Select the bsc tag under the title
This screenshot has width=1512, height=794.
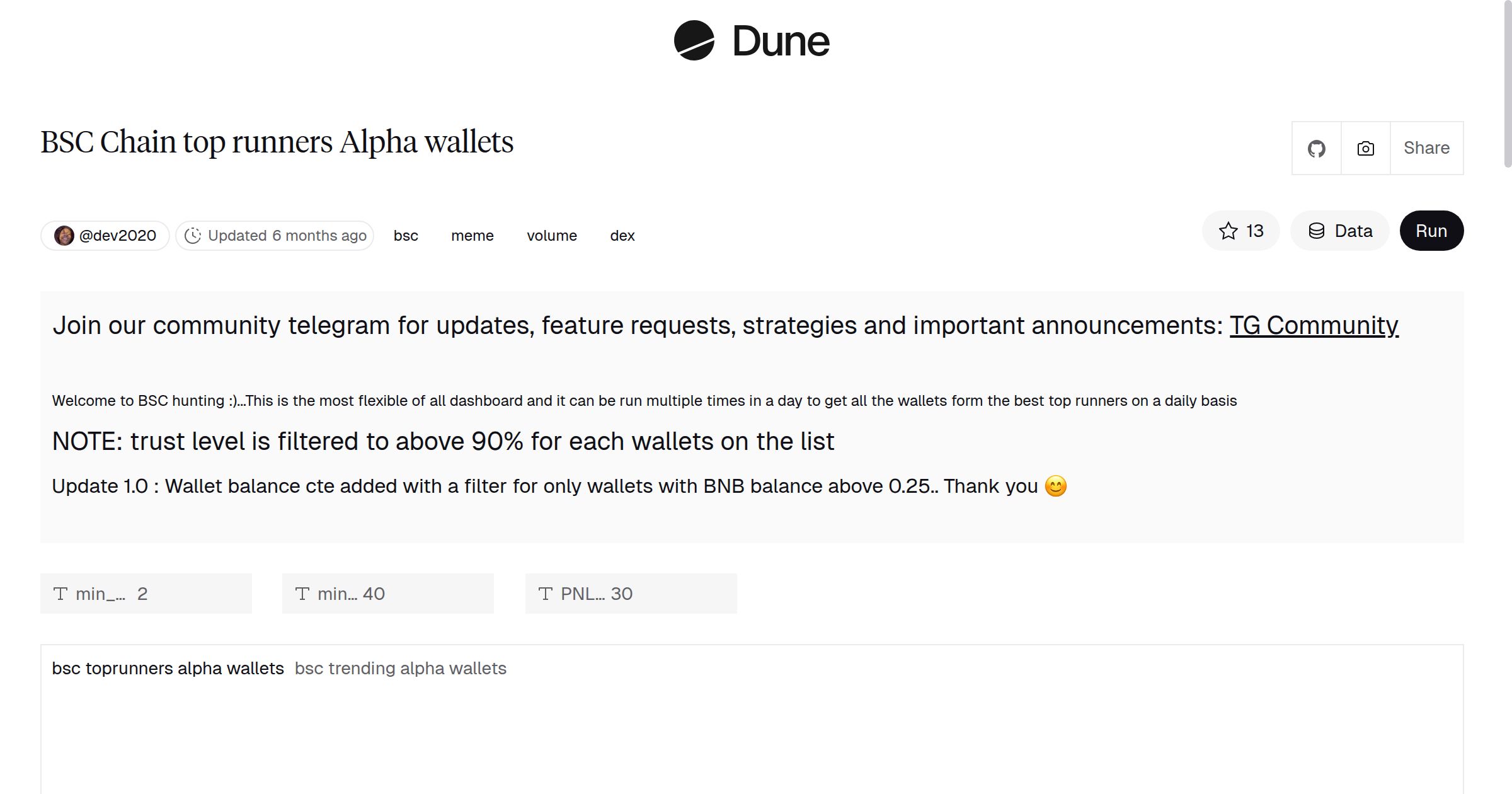(x=405, y=235)
